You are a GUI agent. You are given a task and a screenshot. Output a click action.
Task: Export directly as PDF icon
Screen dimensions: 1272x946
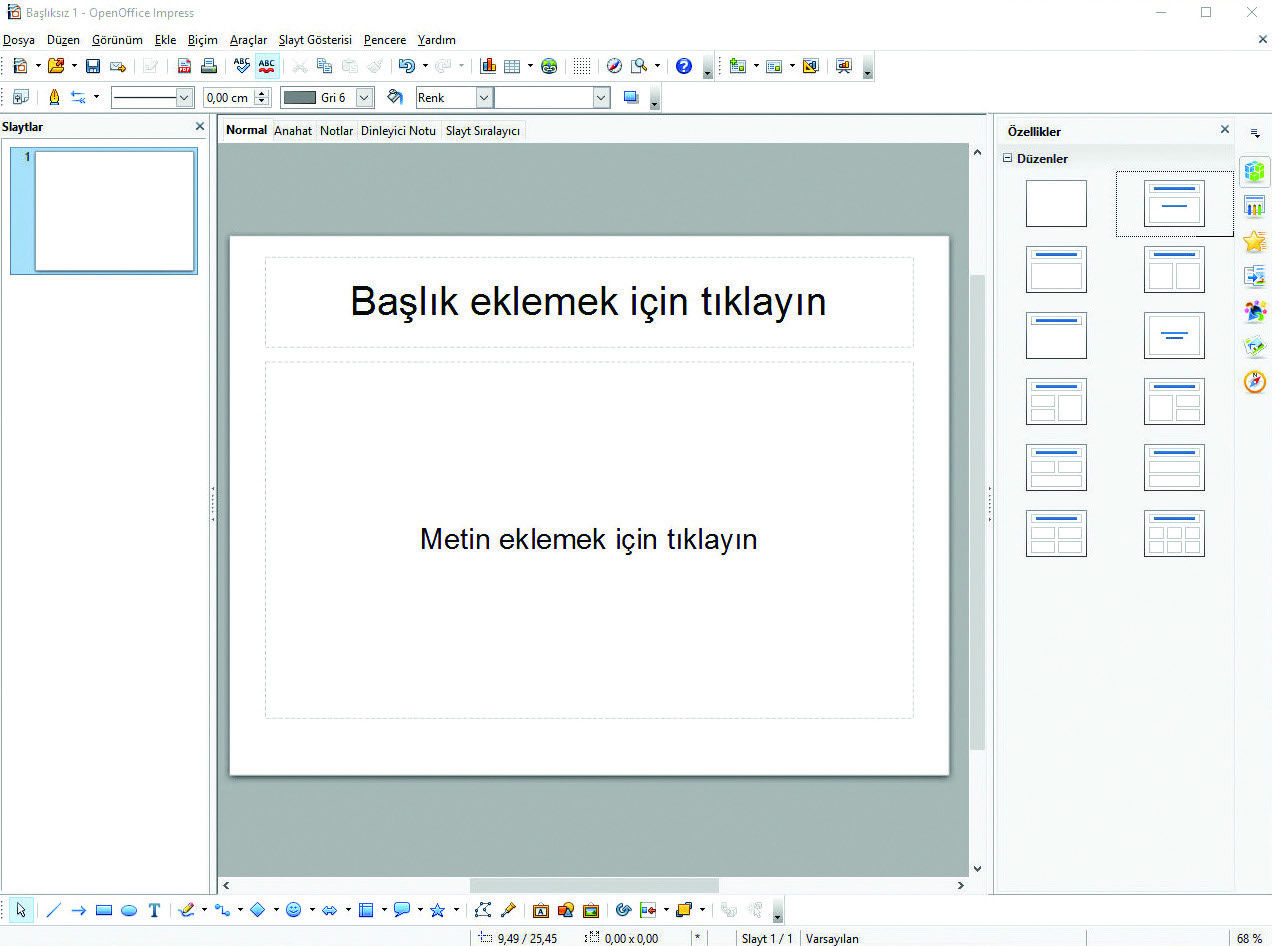(x=184, y=66)
